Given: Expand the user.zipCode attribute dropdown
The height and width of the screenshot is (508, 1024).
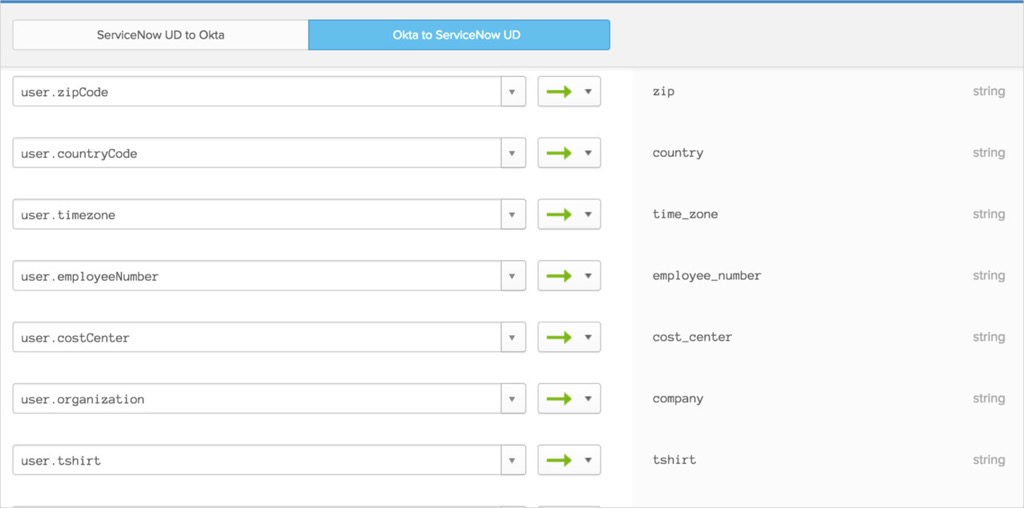Looking at the screenshot, I should point(512,92).
